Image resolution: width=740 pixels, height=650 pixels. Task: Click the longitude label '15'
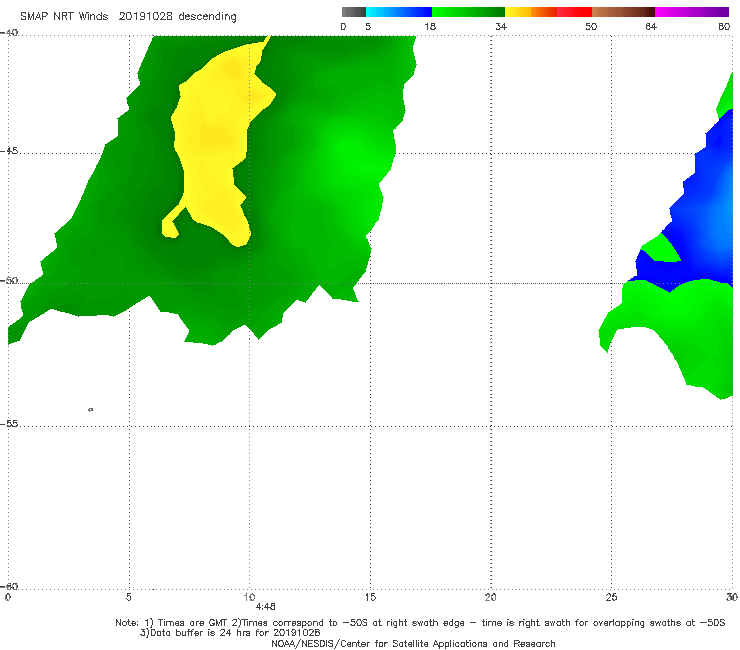(370, 597)
